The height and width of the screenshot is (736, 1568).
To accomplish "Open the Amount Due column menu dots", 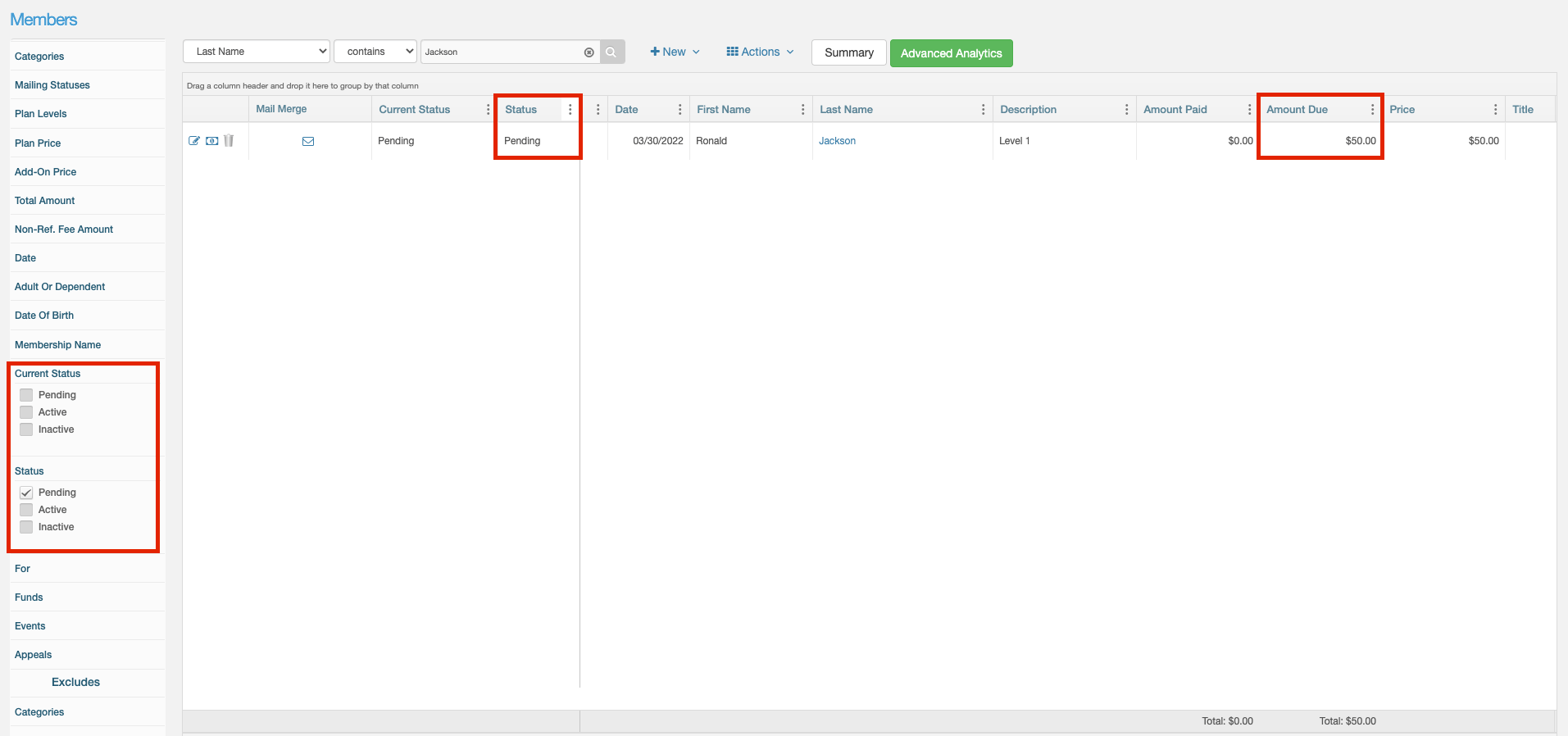I will pyautogui.click(x=1372, y=110).
